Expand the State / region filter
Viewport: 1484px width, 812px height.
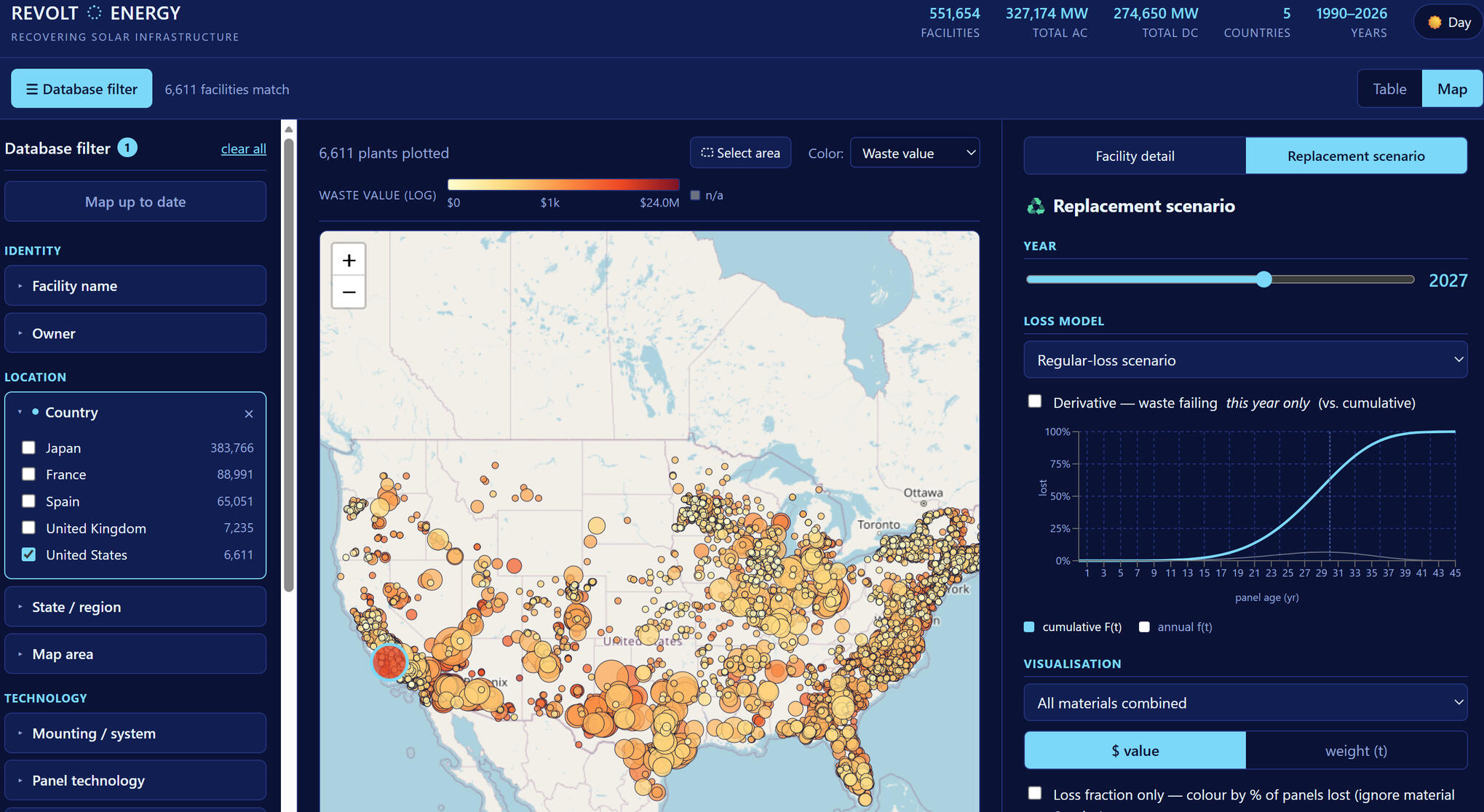[135, 607]
